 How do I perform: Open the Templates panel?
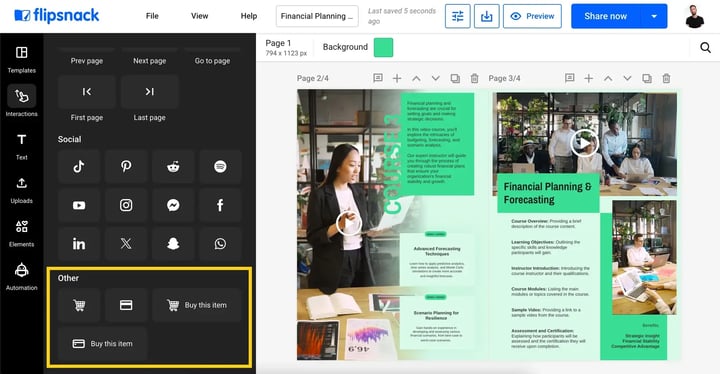click(x=22, y=60)
